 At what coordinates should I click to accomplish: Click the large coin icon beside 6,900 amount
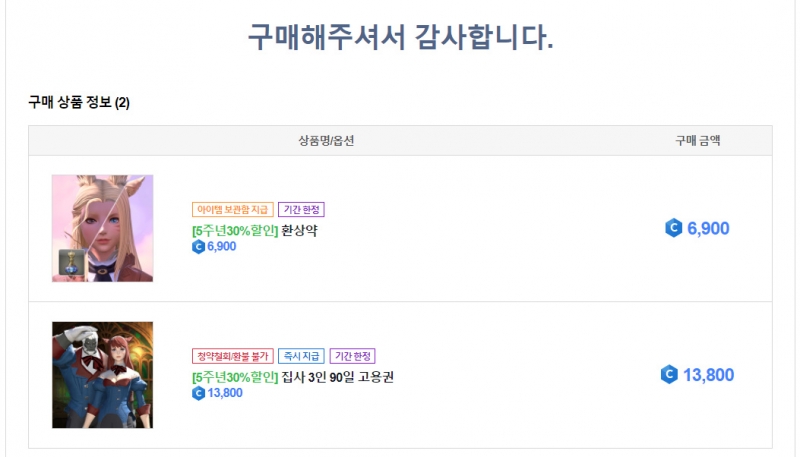[673, 228]
